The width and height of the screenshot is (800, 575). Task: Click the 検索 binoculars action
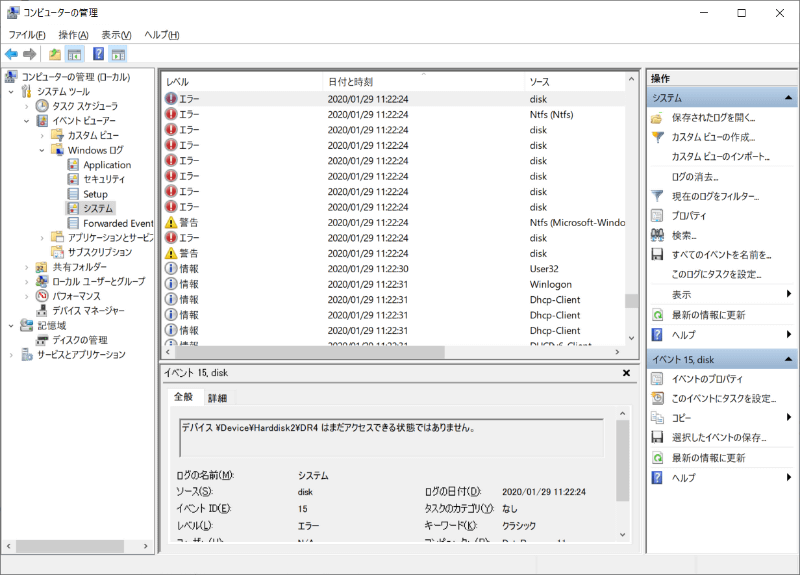684,236
